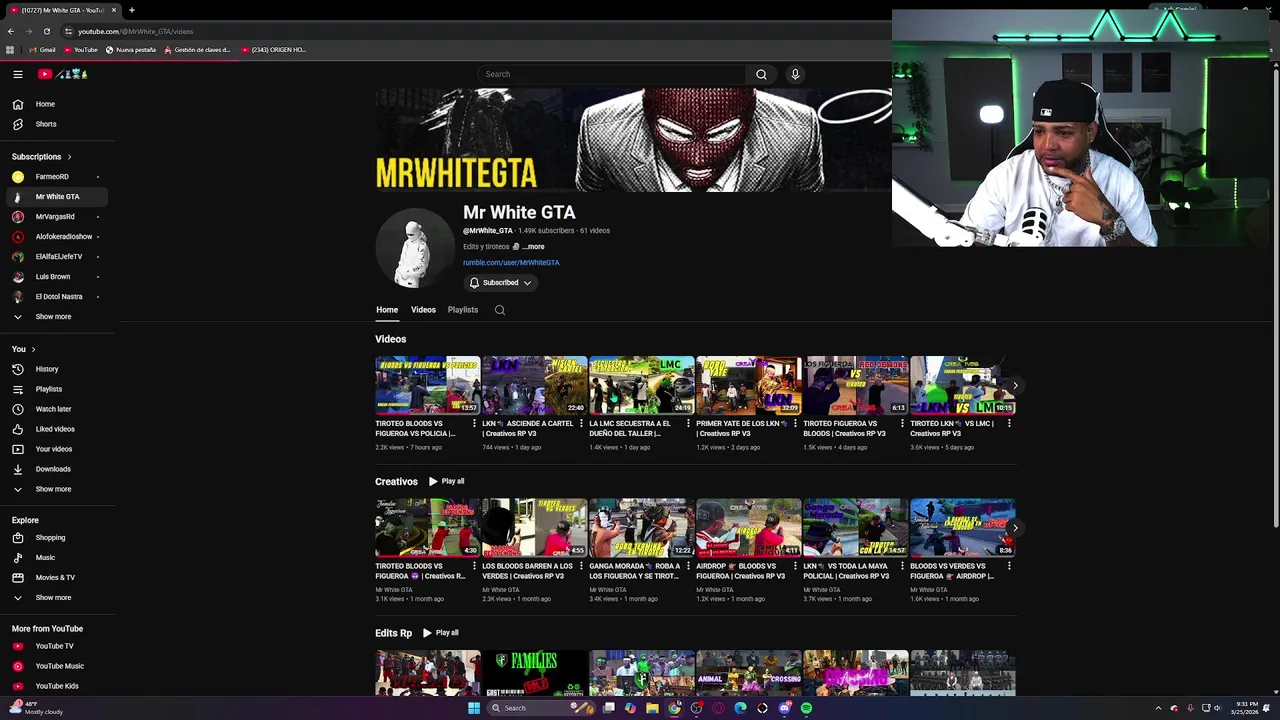Click the YouTube search input field
The height and width of the screenshot is (720, 1280).
[612, 74]
